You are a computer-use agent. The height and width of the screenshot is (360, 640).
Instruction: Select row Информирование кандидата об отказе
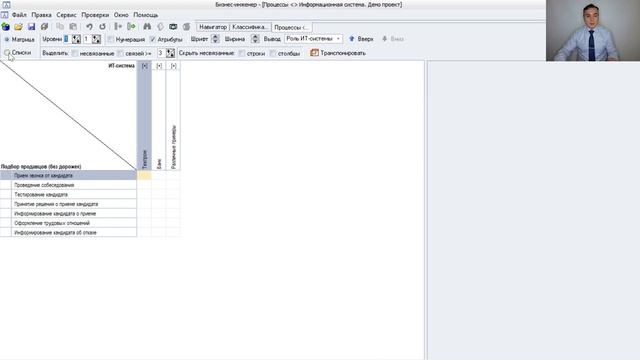pyautogui.click(x=69, y=233)
